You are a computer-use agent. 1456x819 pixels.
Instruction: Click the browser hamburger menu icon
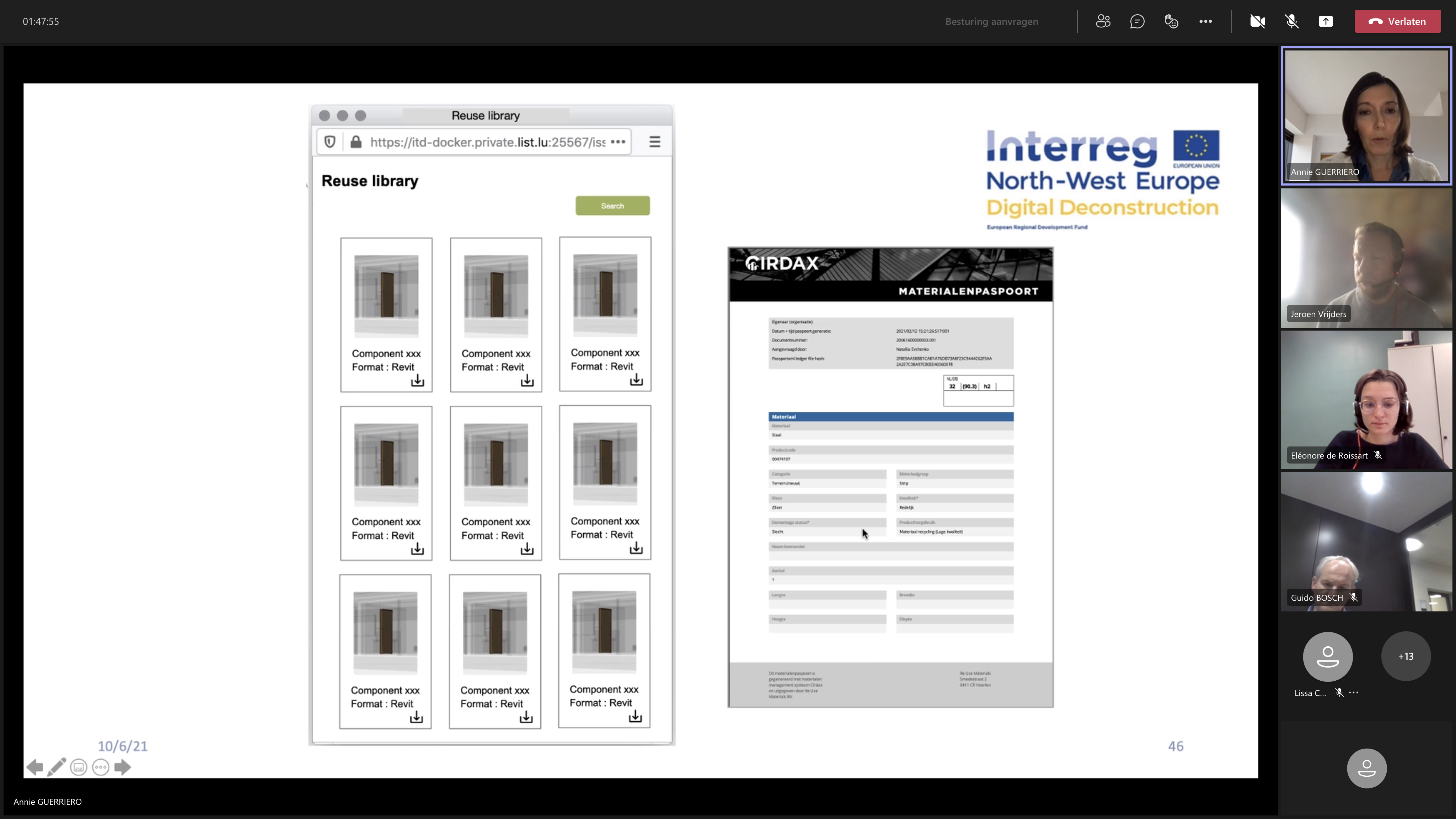tap(654, 142)
